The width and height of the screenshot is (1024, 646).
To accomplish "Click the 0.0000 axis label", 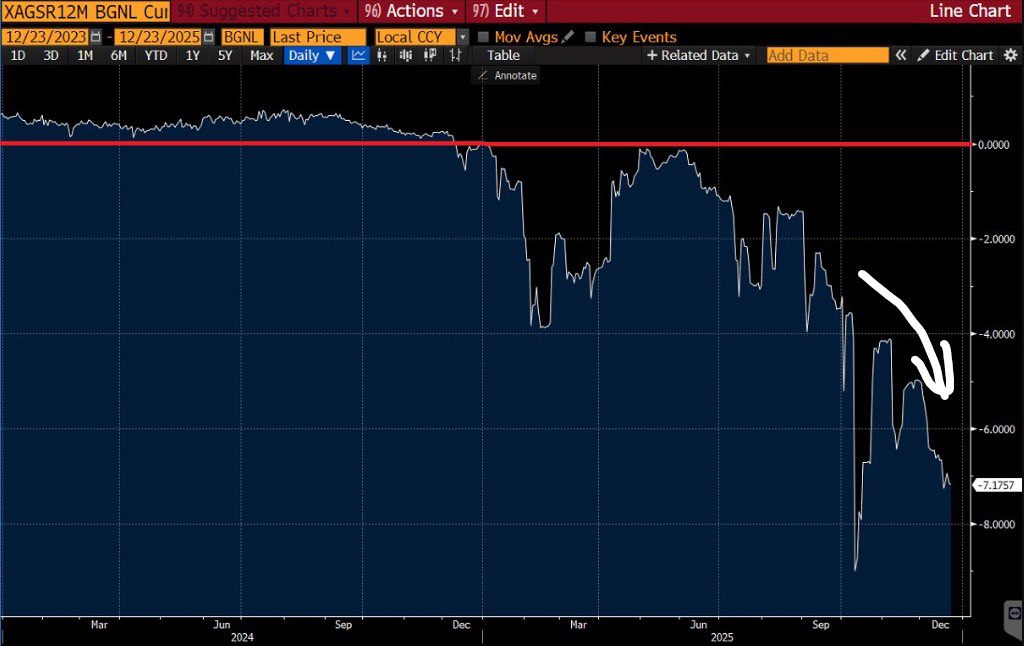I will 994,144.
